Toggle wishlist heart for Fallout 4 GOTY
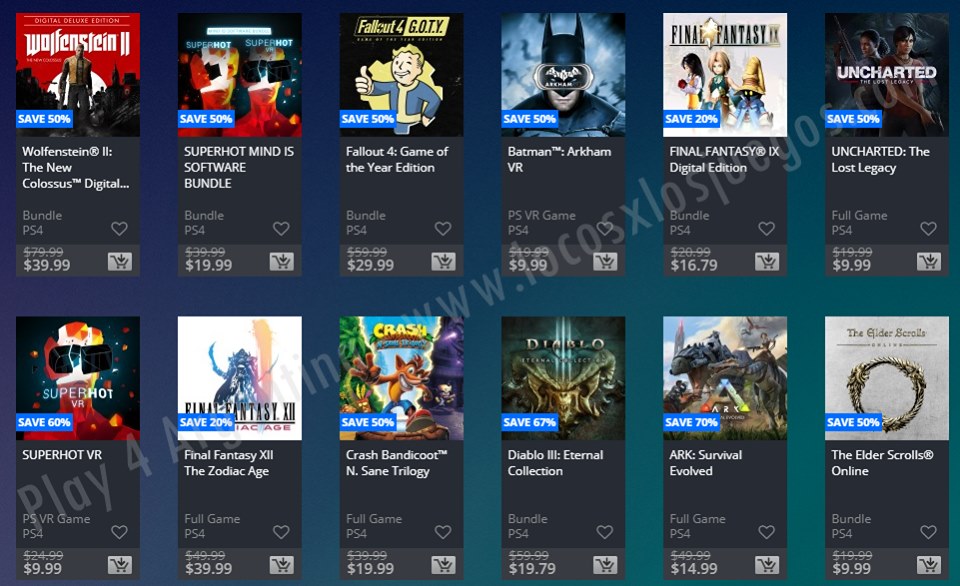This screenshot has height=586, width=960. [443, 228]
